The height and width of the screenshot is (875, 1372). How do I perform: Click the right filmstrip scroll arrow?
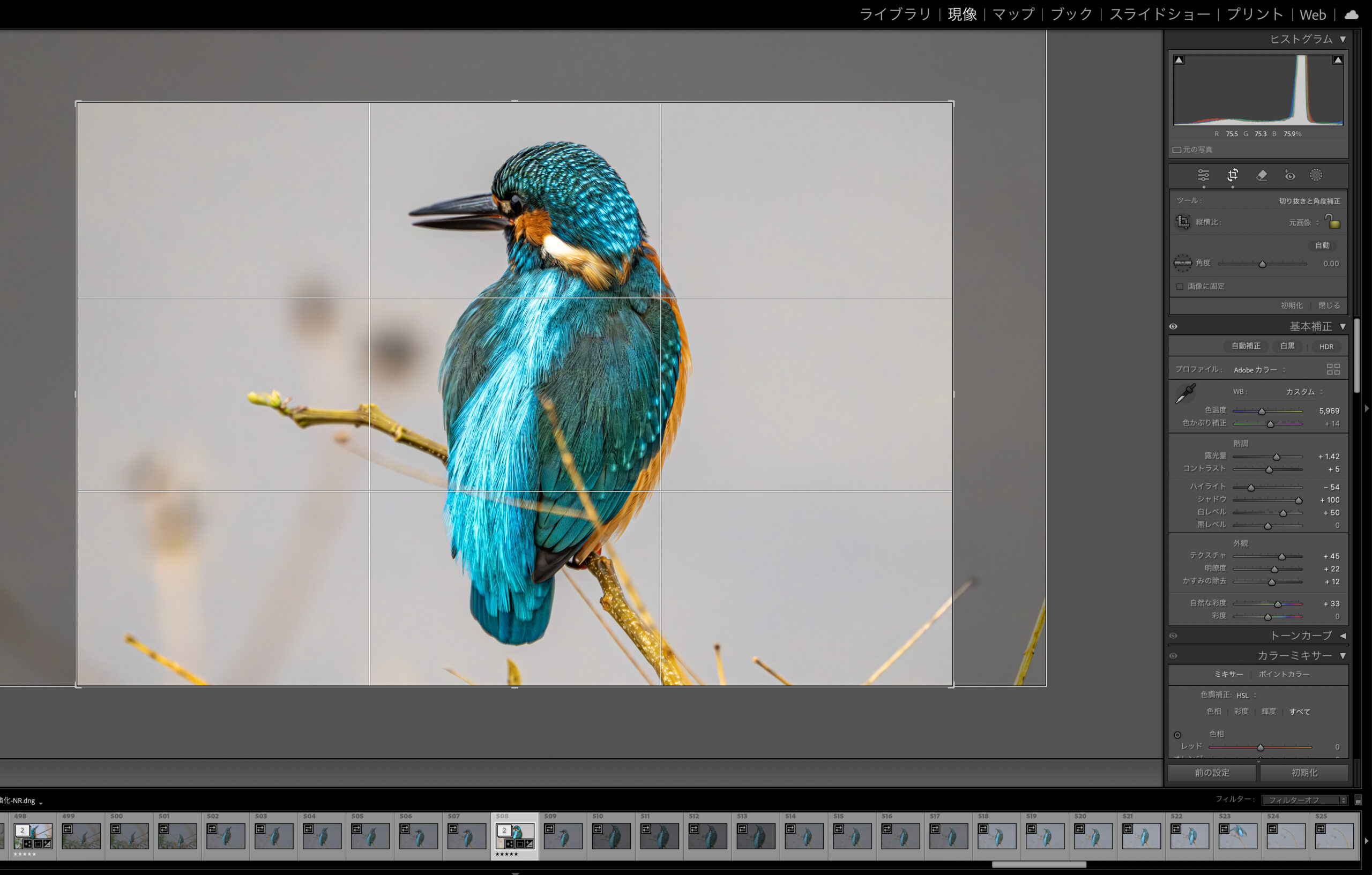[1366, 841]
